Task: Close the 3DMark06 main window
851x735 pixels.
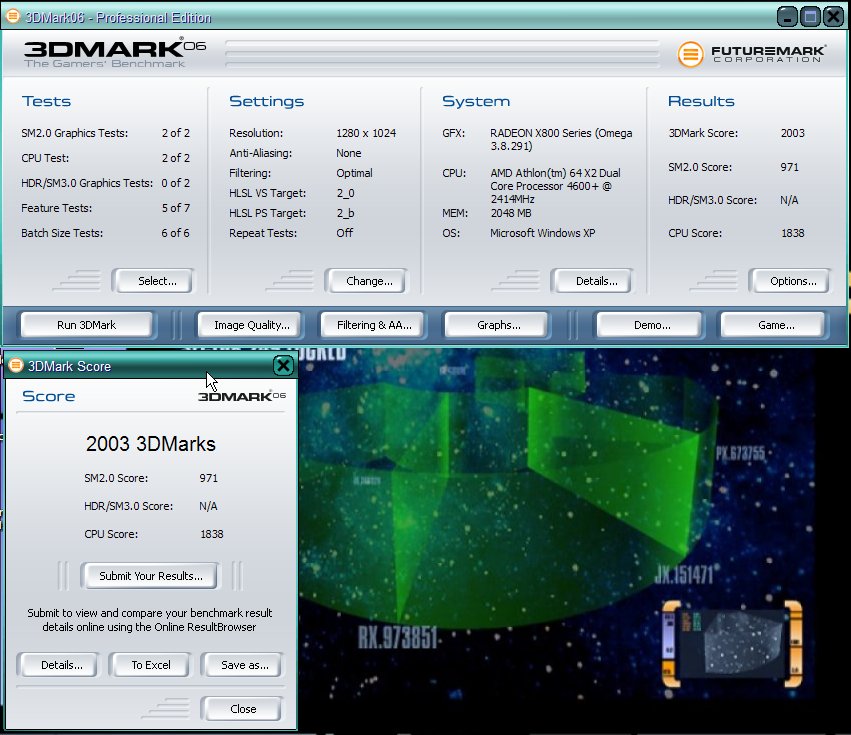Action: pyautogui.click(x=834, y=17)
